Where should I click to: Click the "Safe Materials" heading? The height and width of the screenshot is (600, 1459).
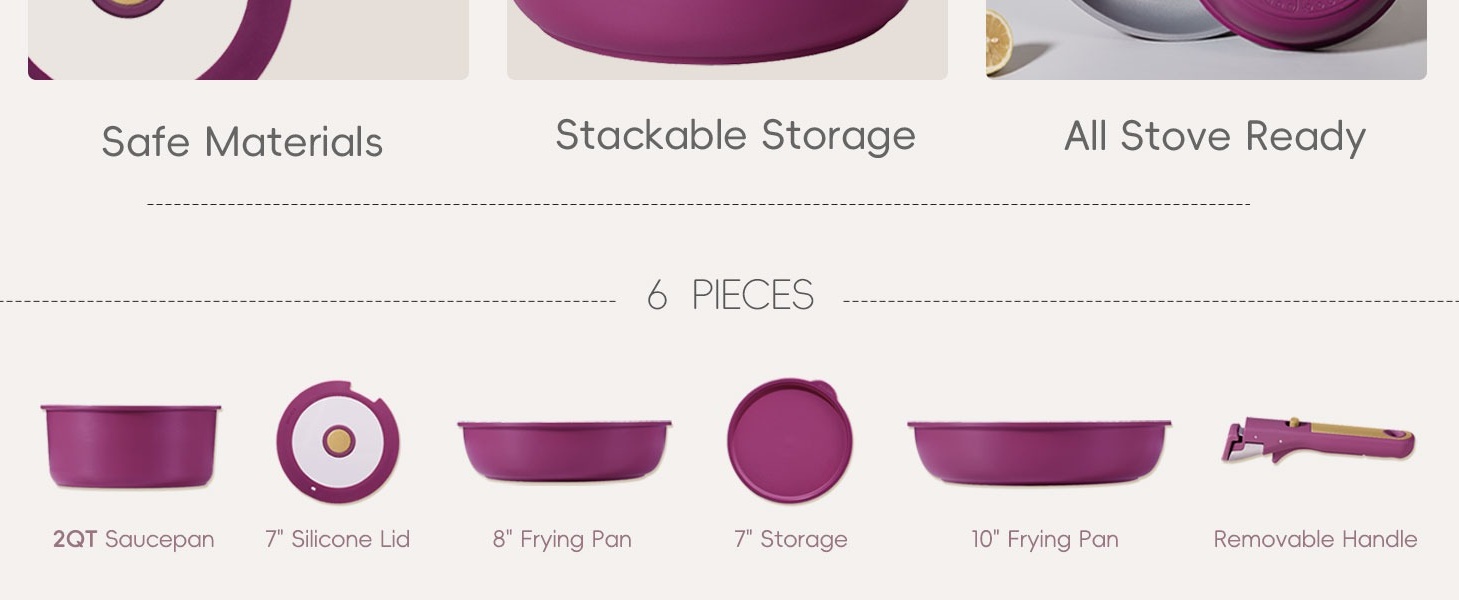click(x=242, y=142)
